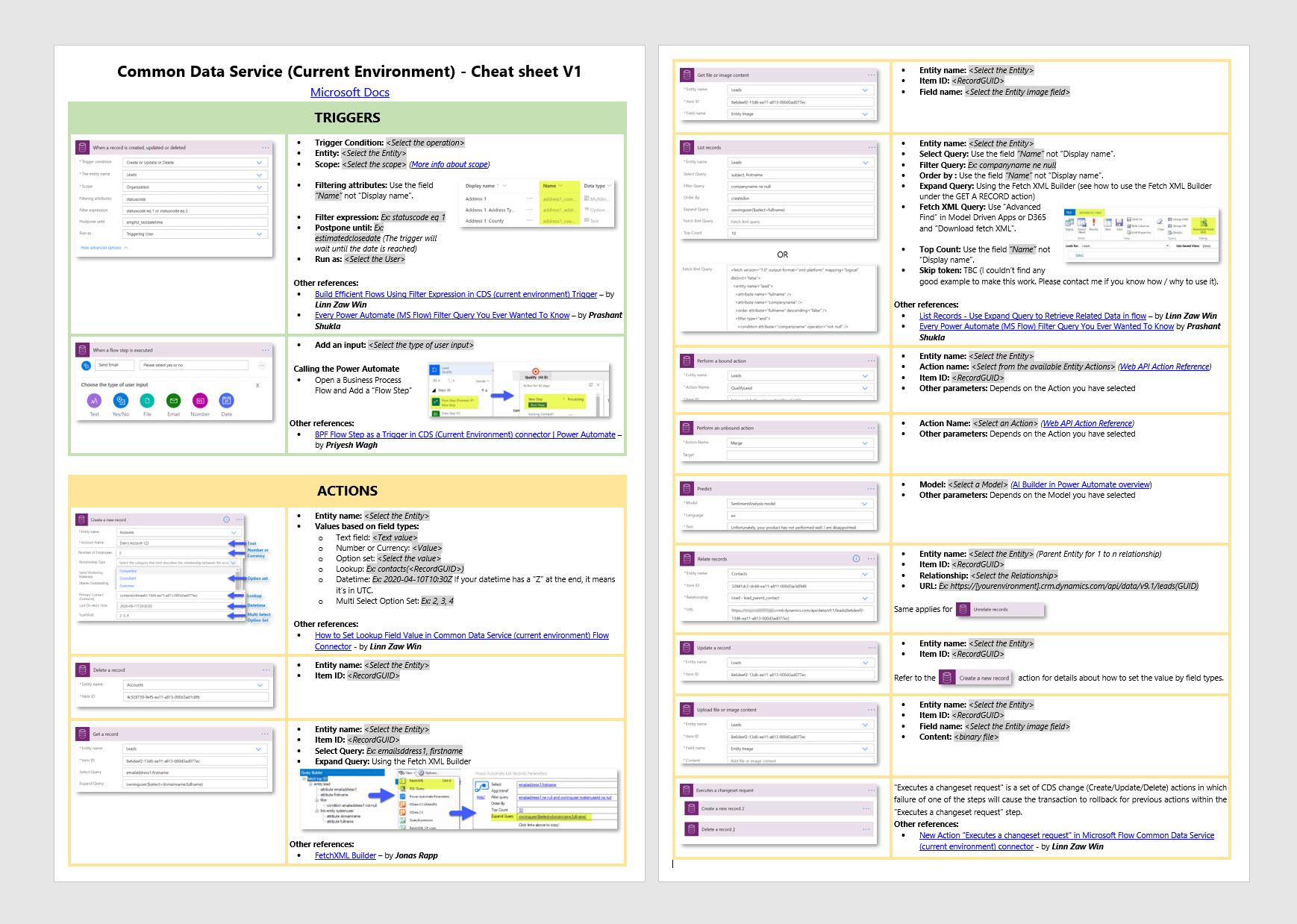Click the 'Get a record' action icon
Image resolution: width=1297 pixels, height=924 pixels.
(x=83, y=734)
